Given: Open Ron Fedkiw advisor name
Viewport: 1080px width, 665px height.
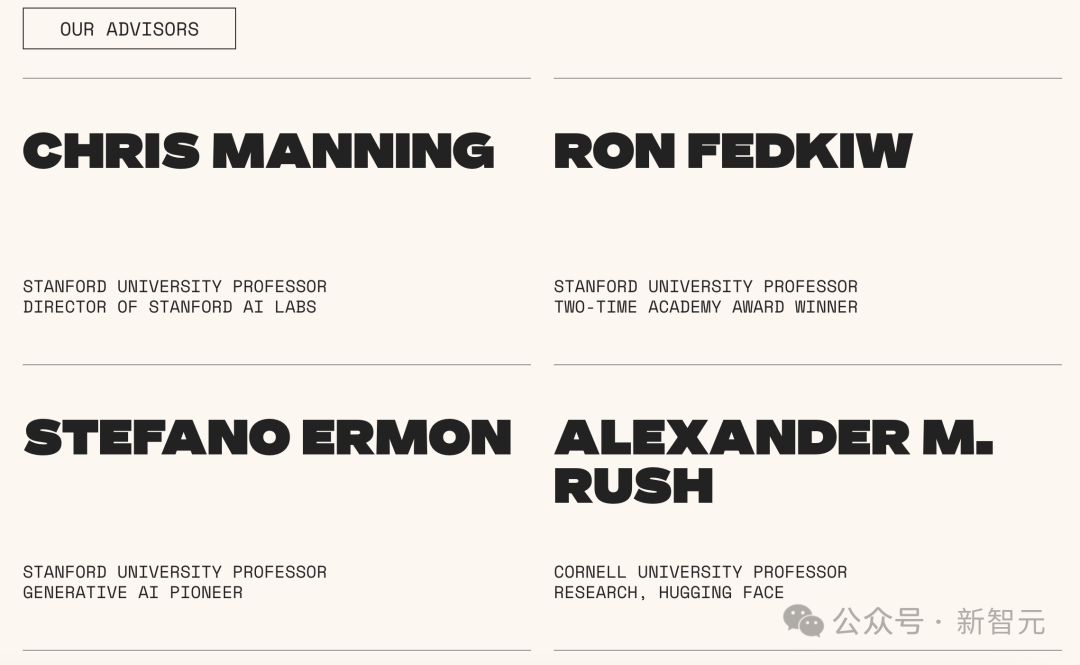Looking at the screenshot, I should [733, 150].
